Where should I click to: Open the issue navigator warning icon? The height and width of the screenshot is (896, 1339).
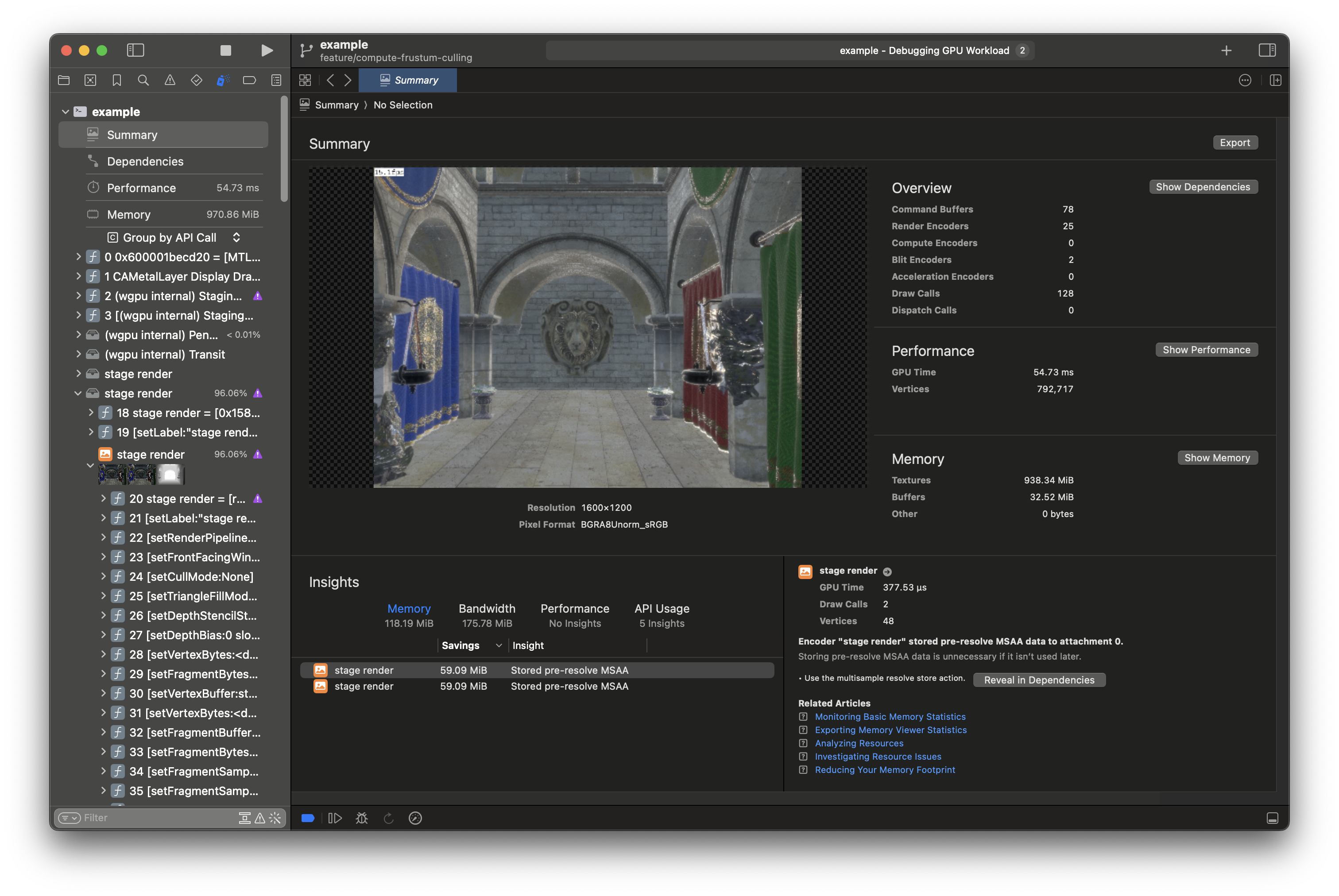click(170, 80)
